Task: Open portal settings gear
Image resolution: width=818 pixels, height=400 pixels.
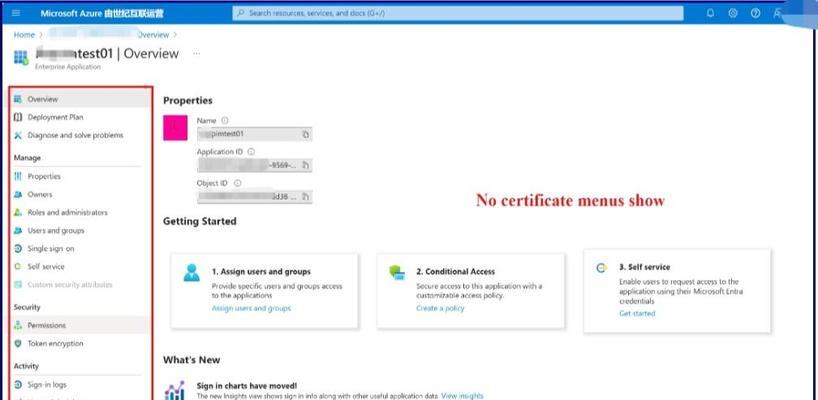Action: pos(733,14)
